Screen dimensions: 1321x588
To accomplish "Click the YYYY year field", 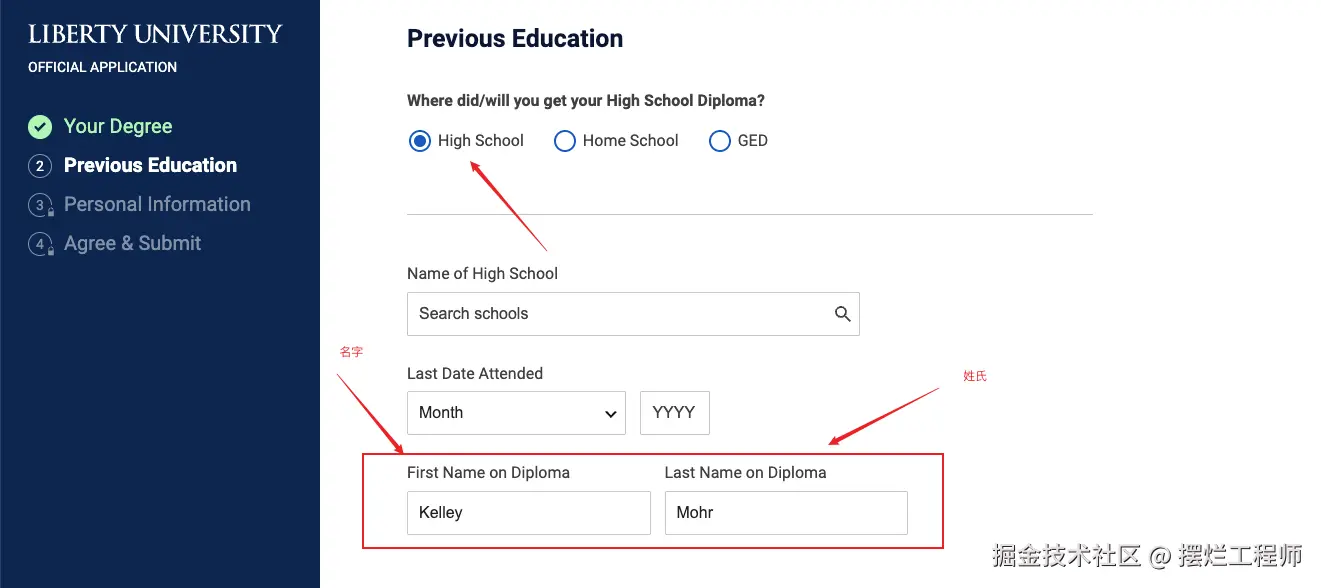I will click(674, 413).
